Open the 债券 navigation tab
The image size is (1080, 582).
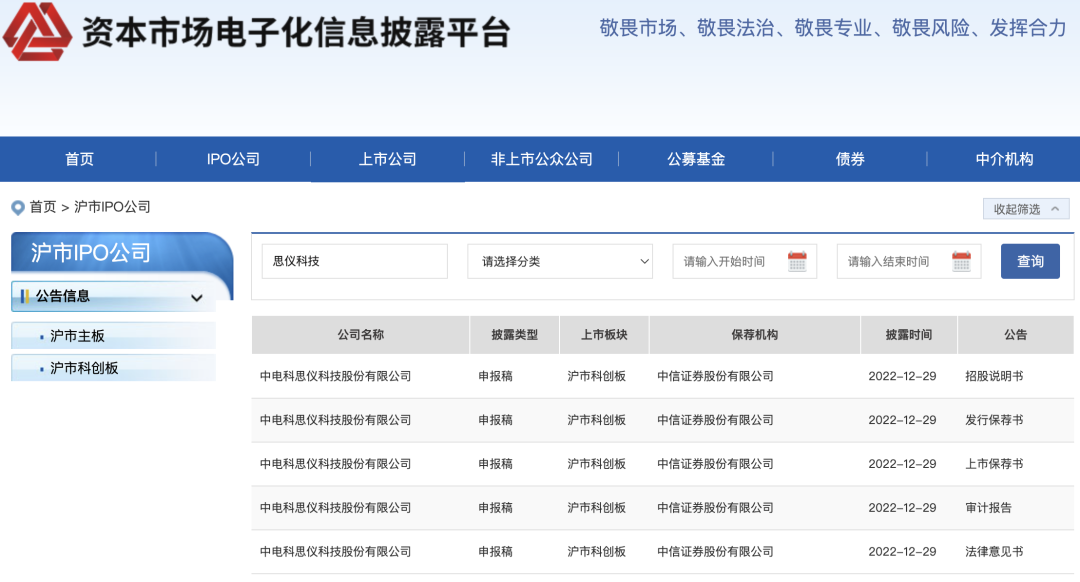coord(850,159)
